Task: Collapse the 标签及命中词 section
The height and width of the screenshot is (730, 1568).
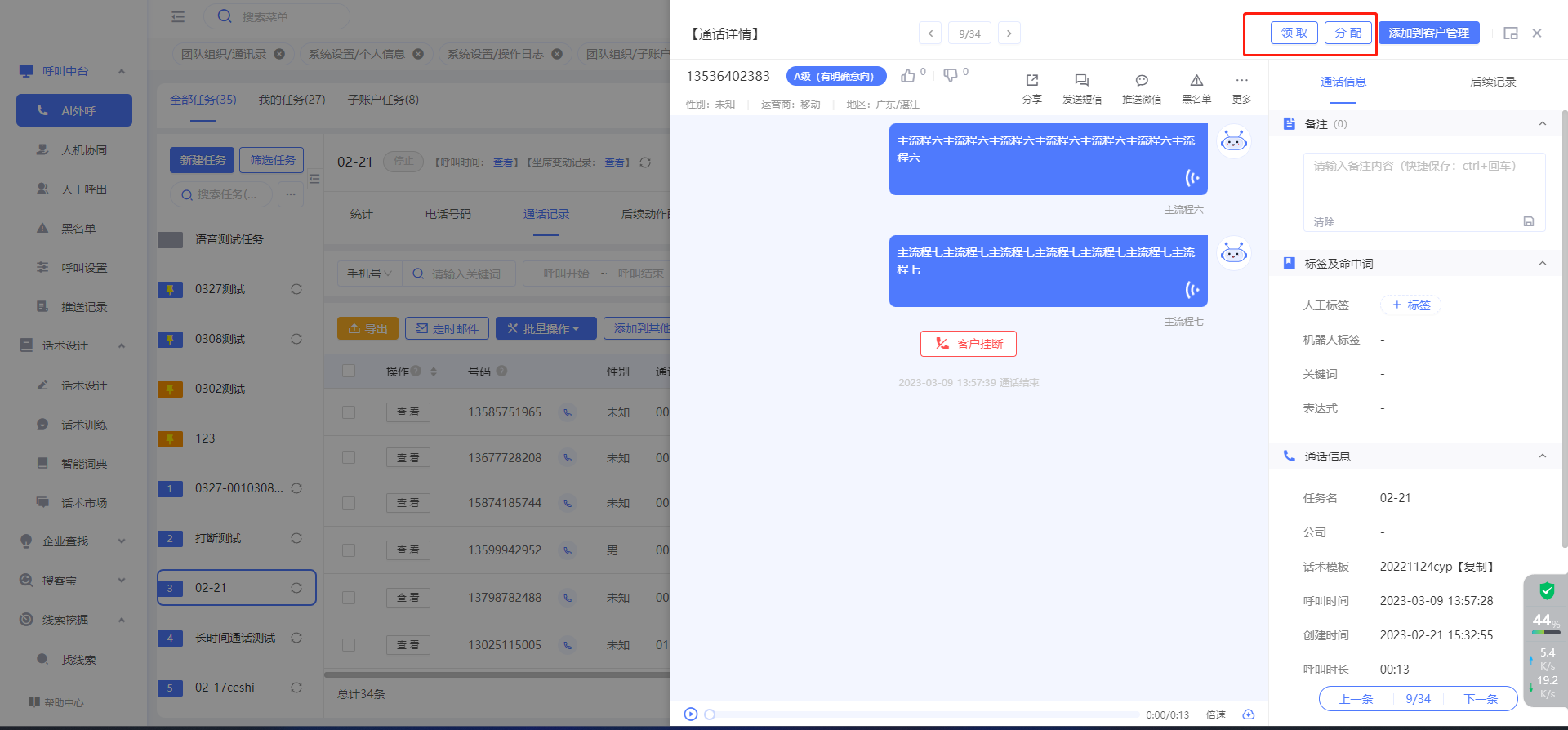Action: pos(1543,264)
